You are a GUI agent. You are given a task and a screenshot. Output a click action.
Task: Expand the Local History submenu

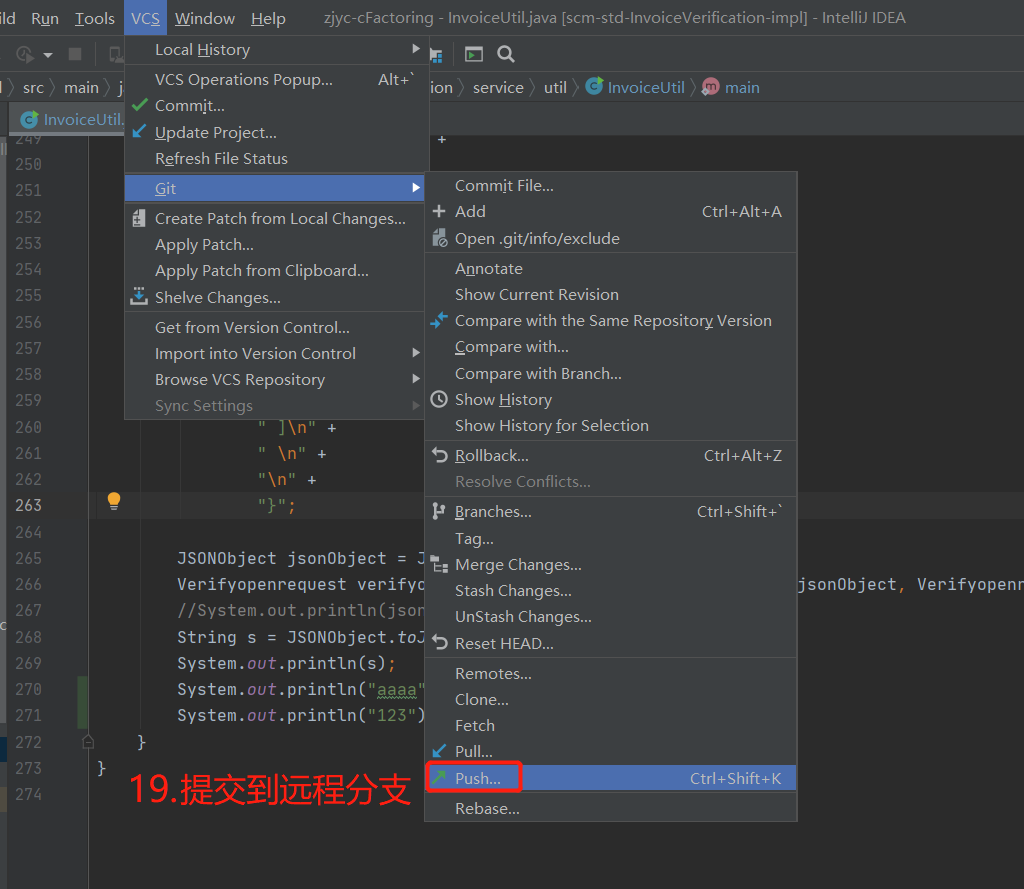pos(275,50)
